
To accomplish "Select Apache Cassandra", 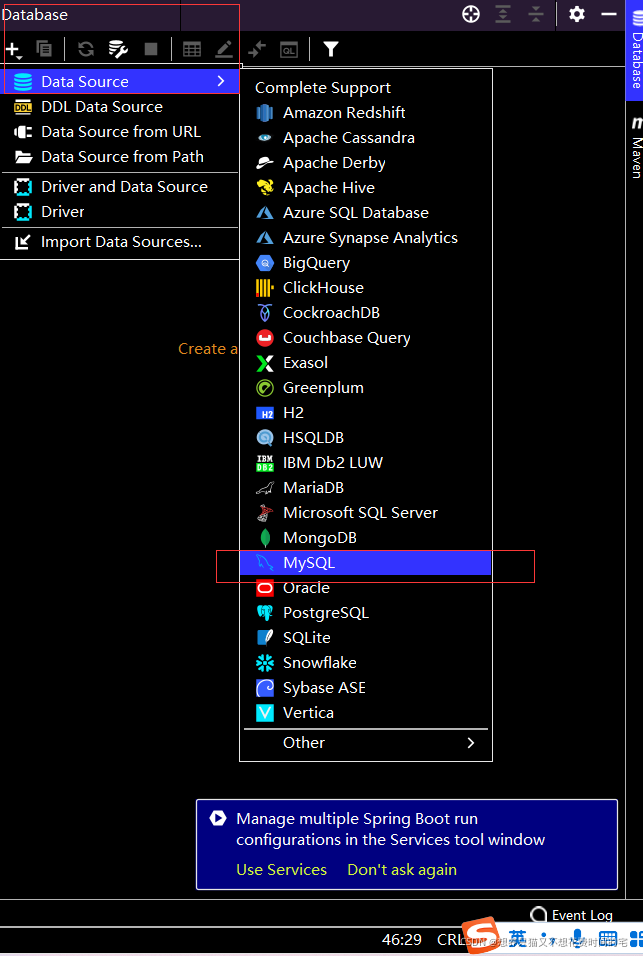I will [x=366, y=138].
